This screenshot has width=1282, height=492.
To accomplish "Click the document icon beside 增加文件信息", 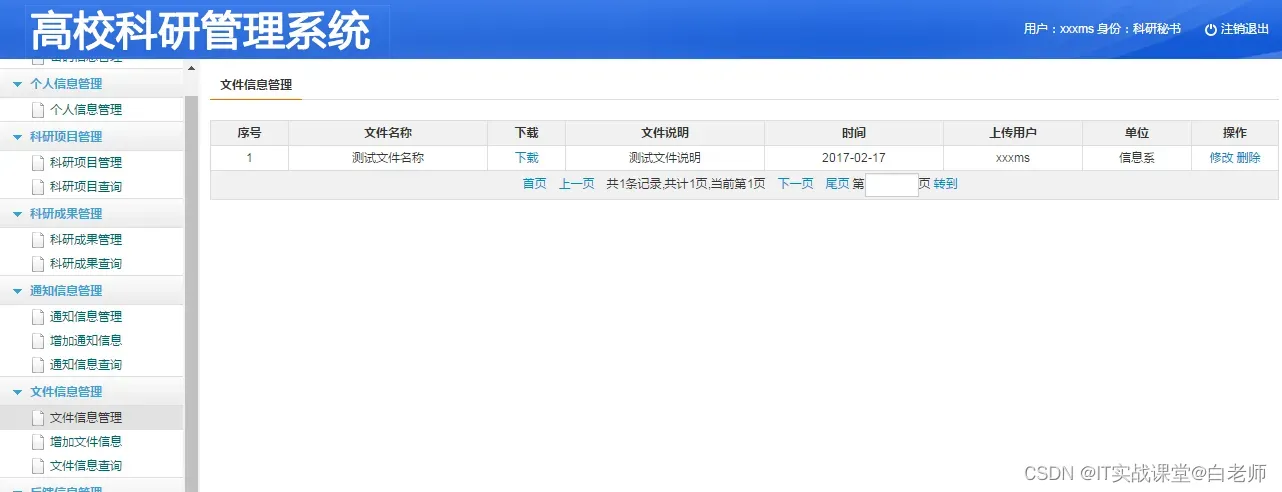I will [38, 442].
